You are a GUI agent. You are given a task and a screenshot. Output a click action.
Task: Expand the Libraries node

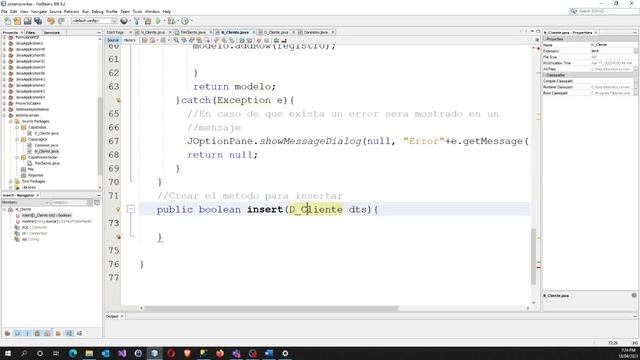[x=11, y=187]
